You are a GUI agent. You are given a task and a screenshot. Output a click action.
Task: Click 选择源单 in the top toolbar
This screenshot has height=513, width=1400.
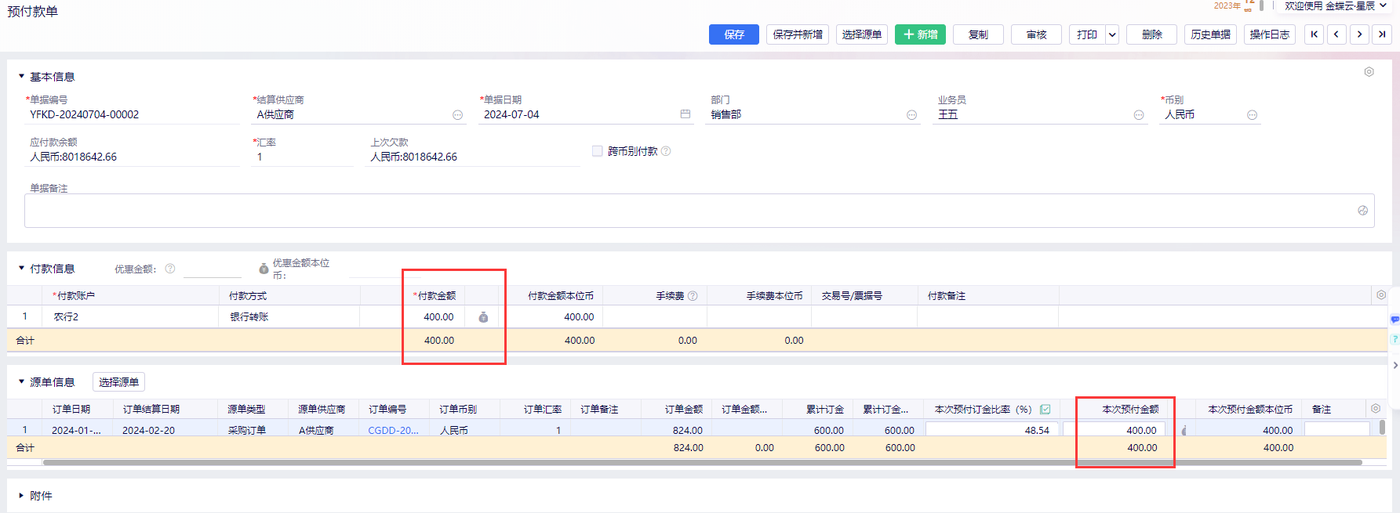pyautogui.click(x=862, y=34)
